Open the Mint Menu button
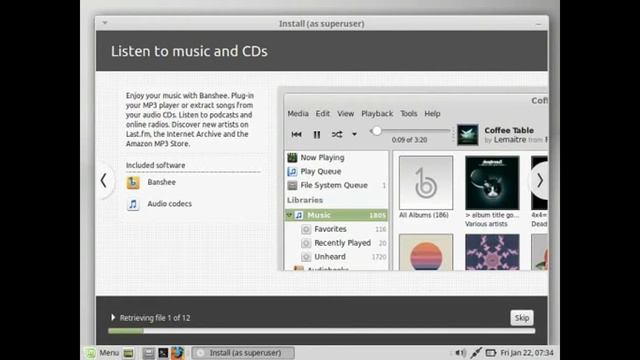Screen dimensions: 640x360 (102, 353)
